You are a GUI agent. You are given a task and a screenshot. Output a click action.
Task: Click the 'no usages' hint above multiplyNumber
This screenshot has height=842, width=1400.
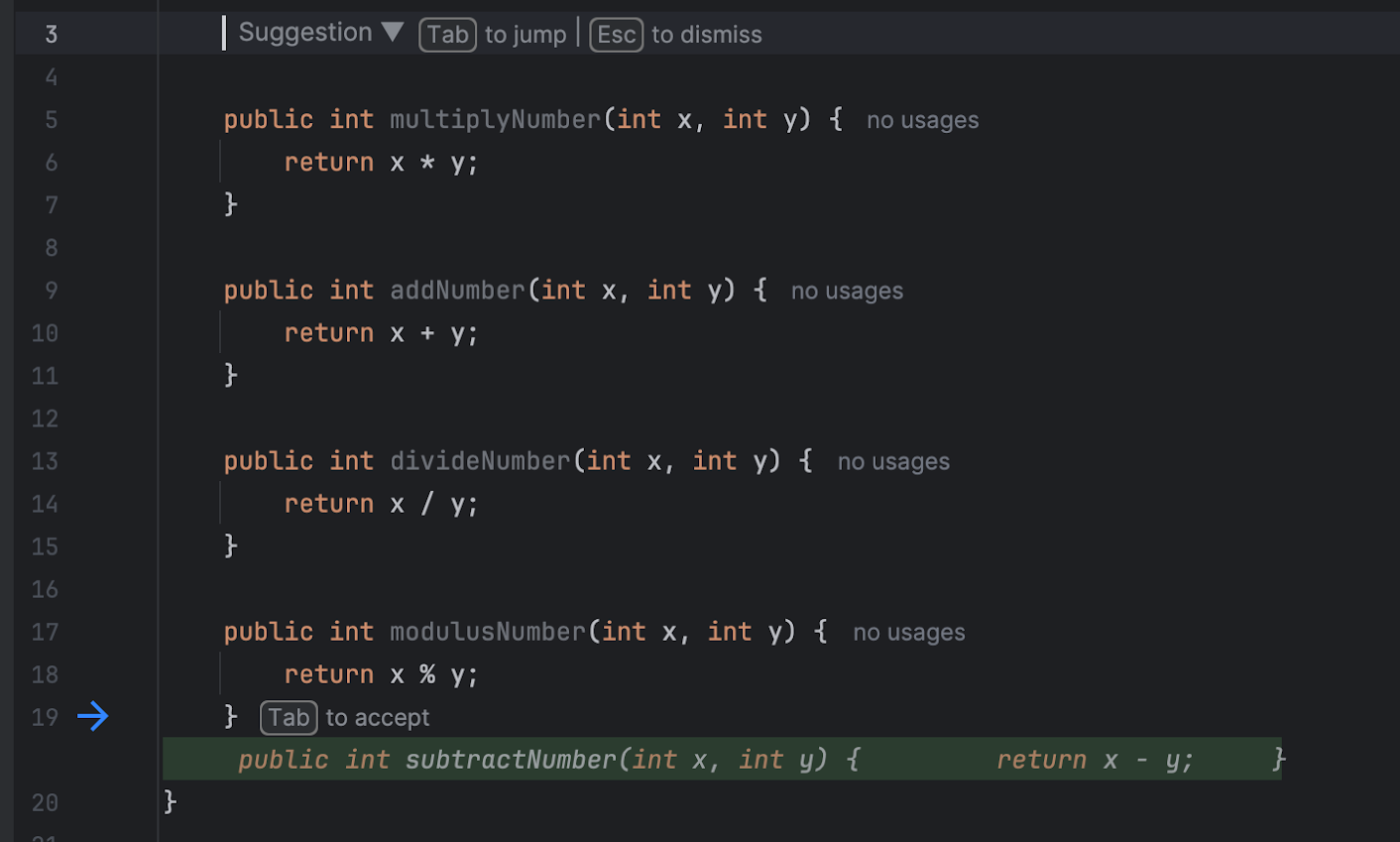click(922, 119)
